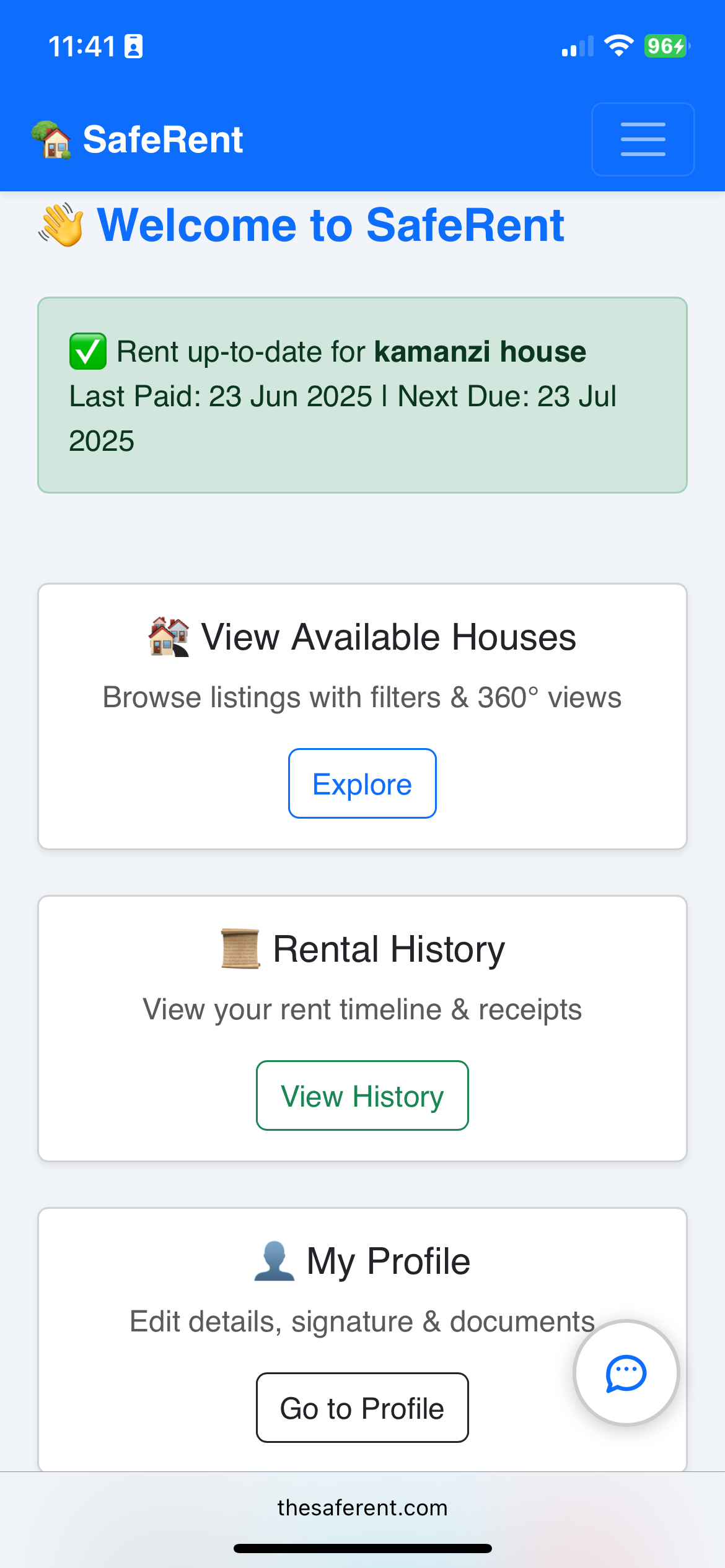
Task: Tap the Rental History card title
Action: pos(389,949)
